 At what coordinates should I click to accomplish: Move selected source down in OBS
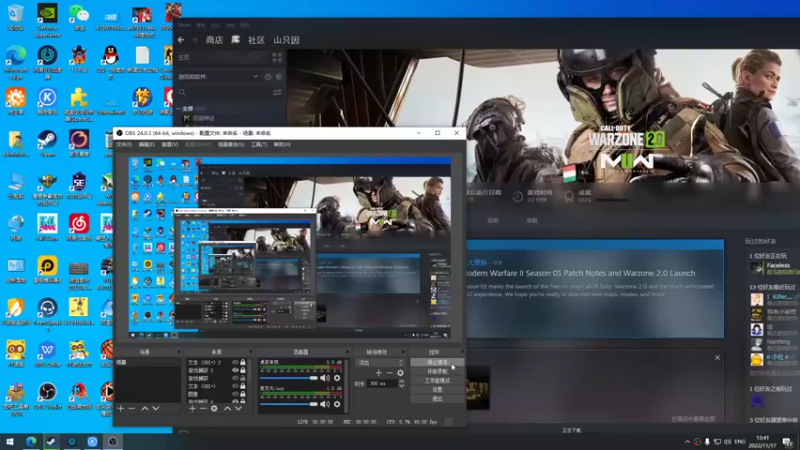[238, 409]
